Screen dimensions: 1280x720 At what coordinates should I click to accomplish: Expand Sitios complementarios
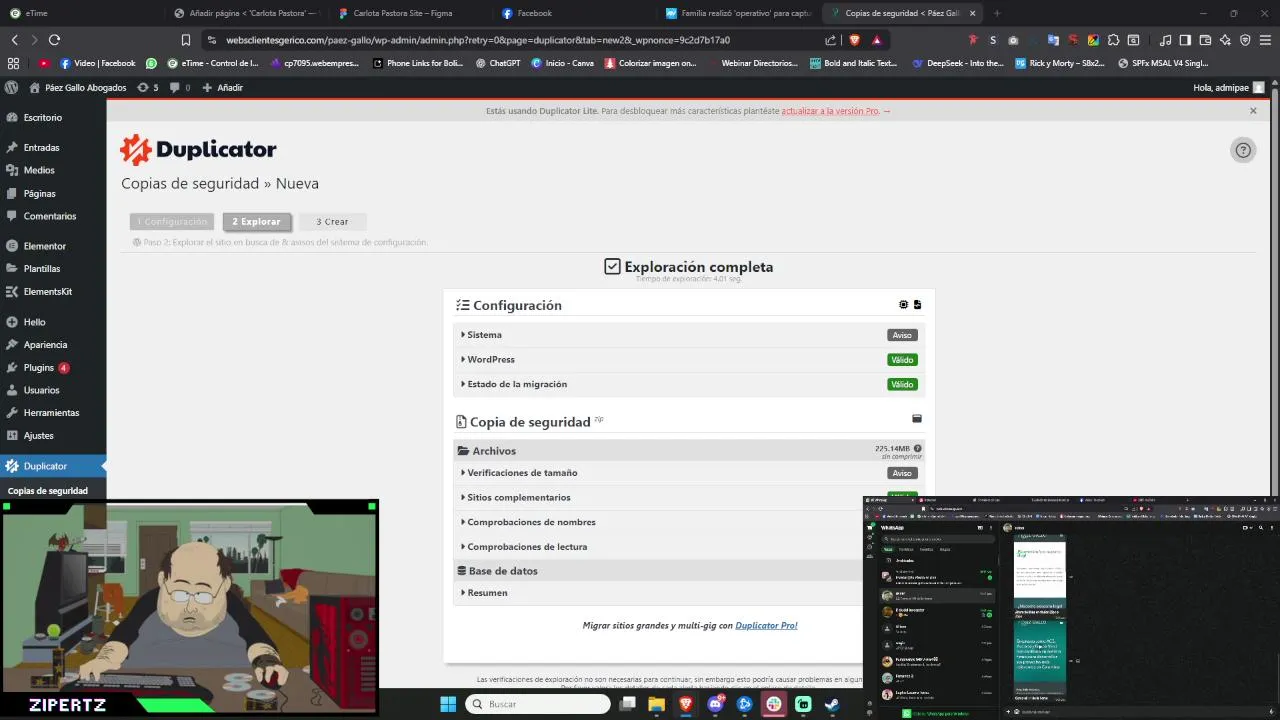(x=689, y=497)
